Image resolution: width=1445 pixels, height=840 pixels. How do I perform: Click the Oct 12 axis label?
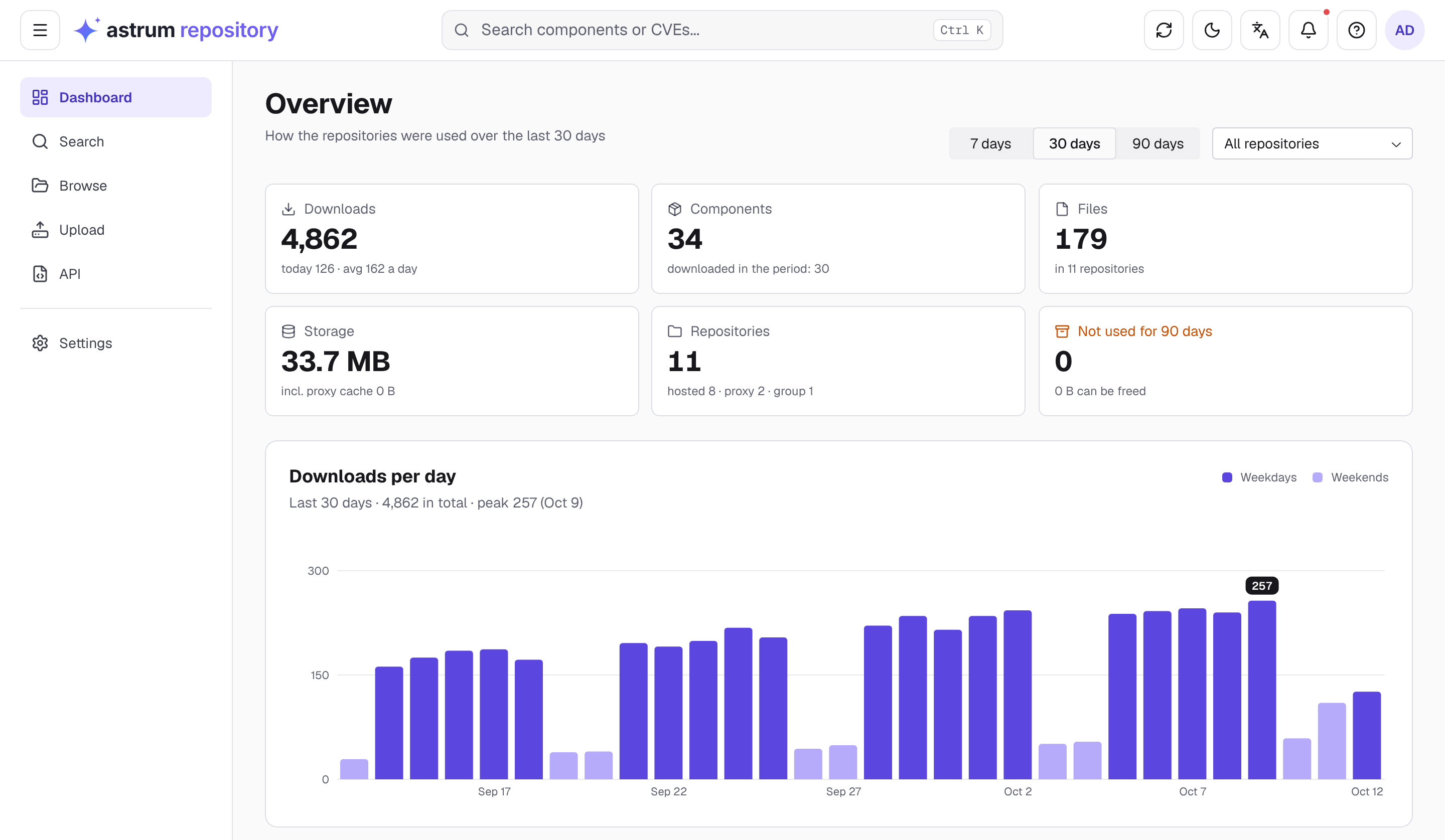(1366, 791)
